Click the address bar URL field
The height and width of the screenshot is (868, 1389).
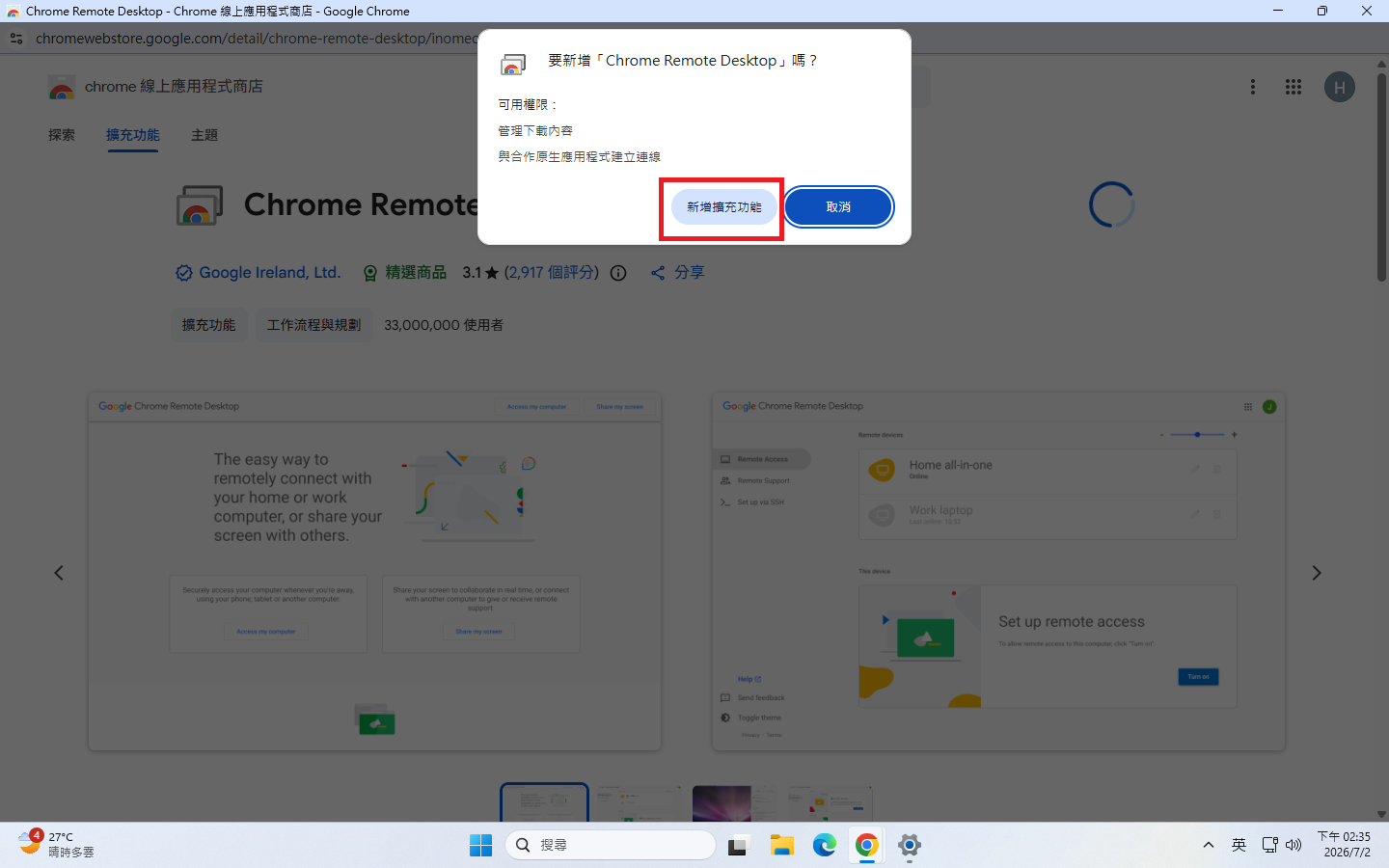[x=256, y=39]
